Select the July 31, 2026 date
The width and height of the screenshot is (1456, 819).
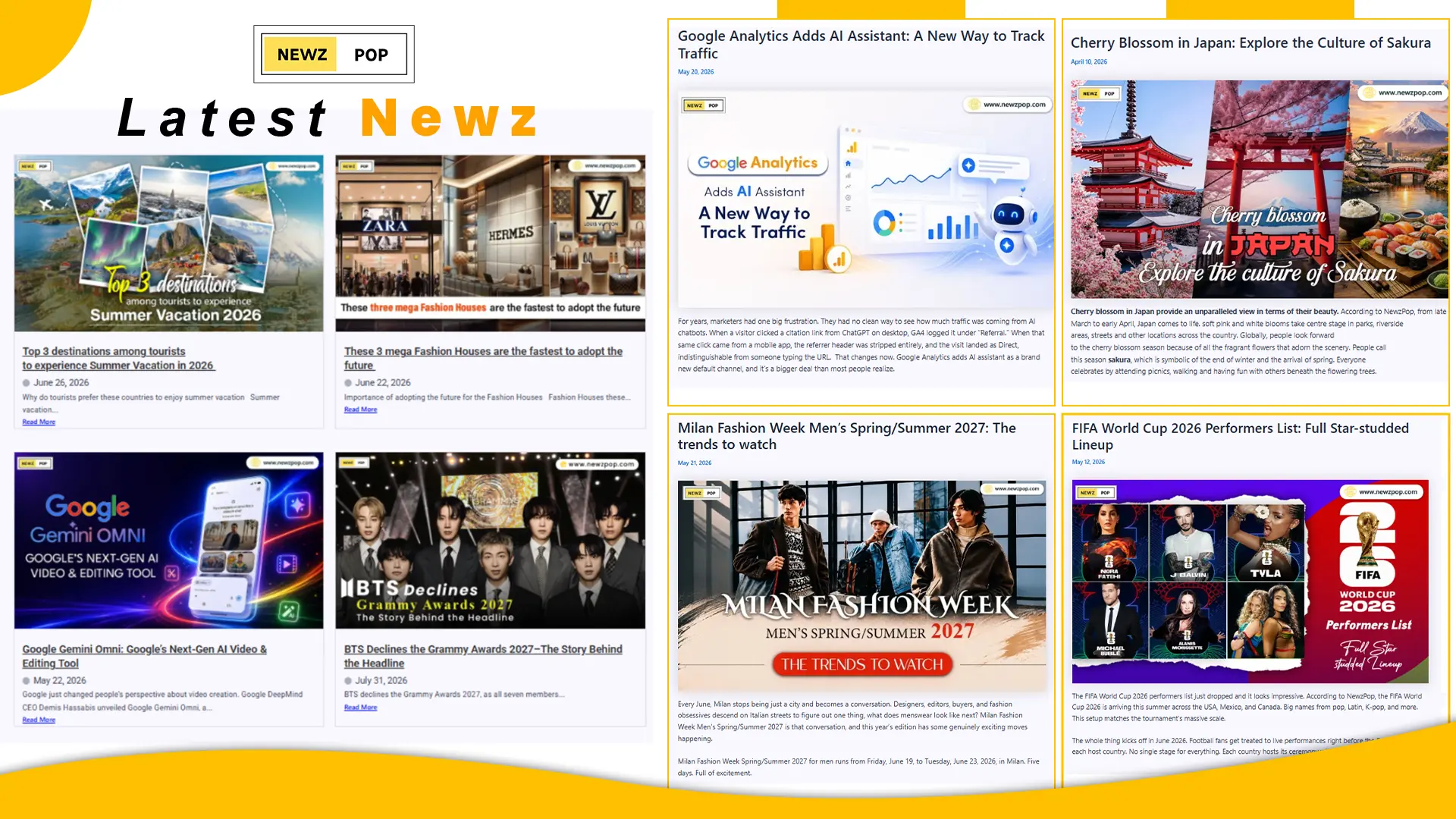point(381,680)
